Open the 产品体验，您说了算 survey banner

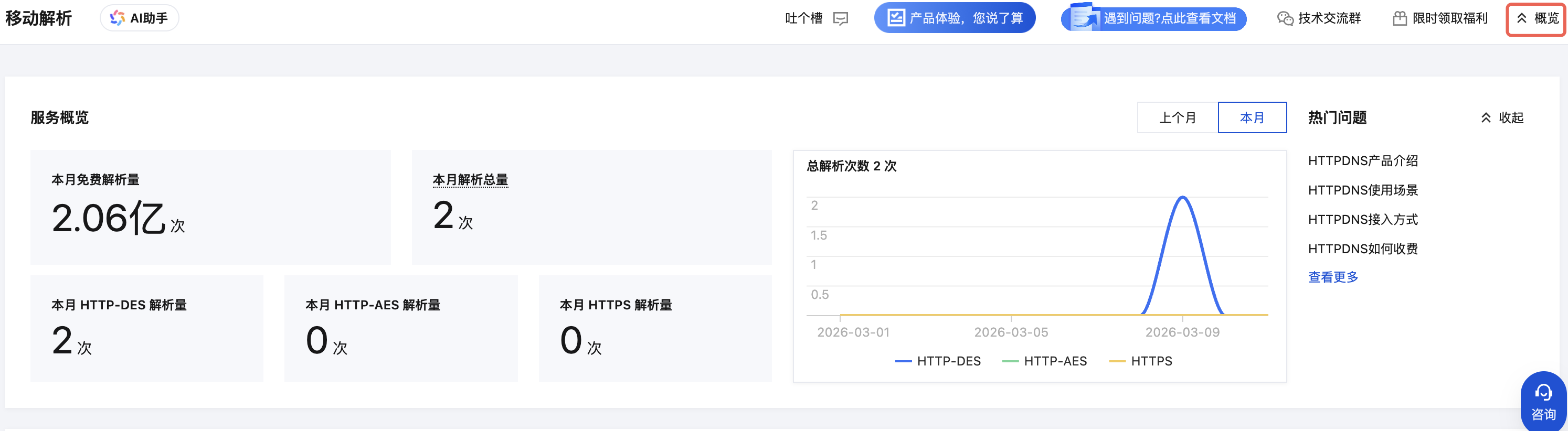click(x=955, y=18)
